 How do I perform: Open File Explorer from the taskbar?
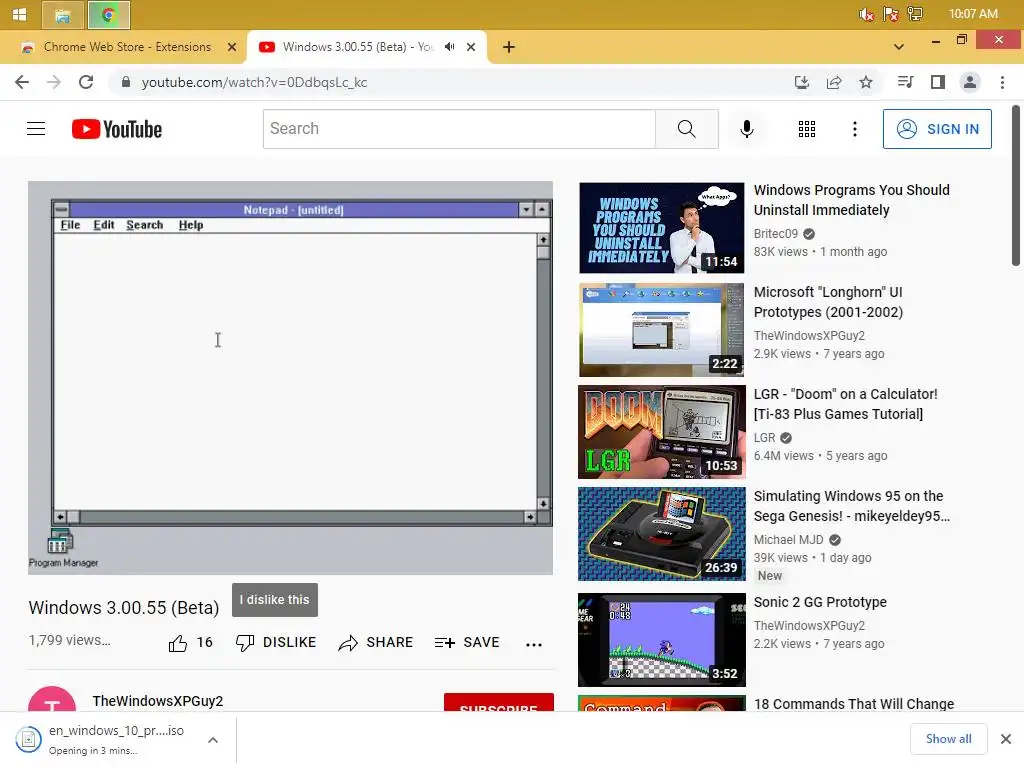63,15
